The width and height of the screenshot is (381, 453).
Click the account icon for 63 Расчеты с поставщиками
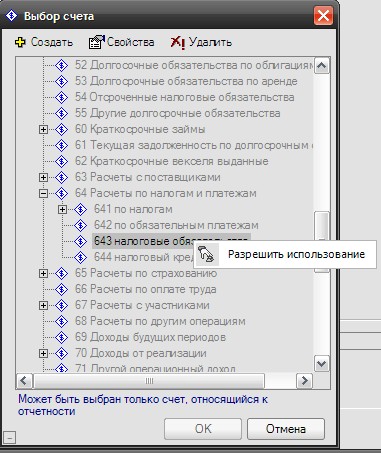coord(61,177)
